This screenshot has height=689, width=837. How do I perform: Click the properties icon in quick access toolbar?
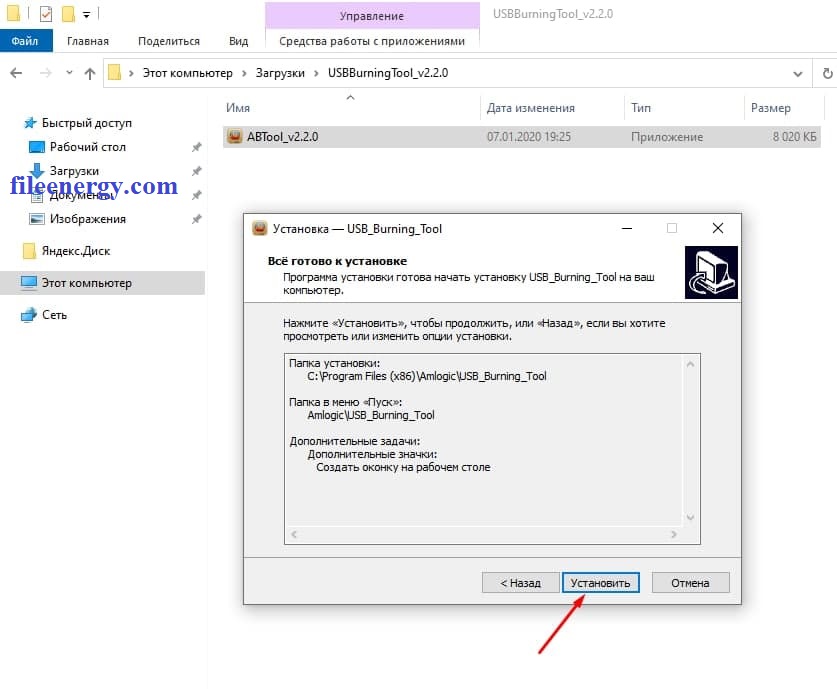pos(46,13)
